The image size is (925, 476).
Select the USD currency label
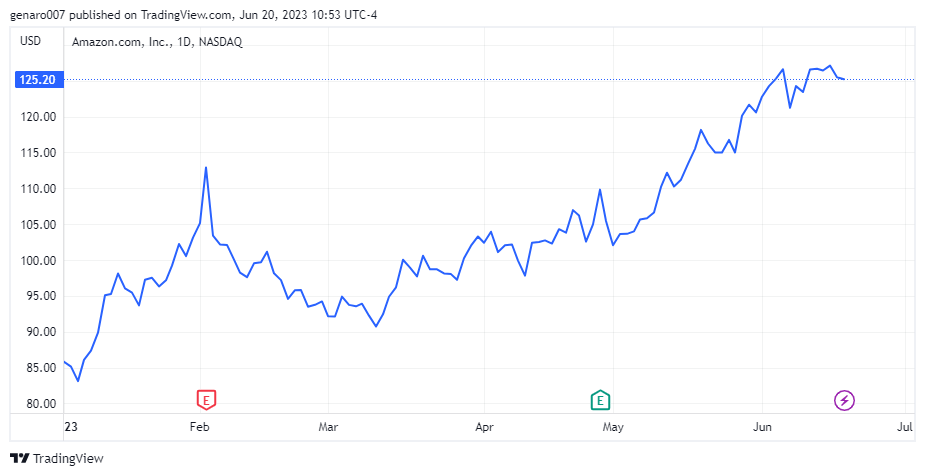[x=31, y=41]
